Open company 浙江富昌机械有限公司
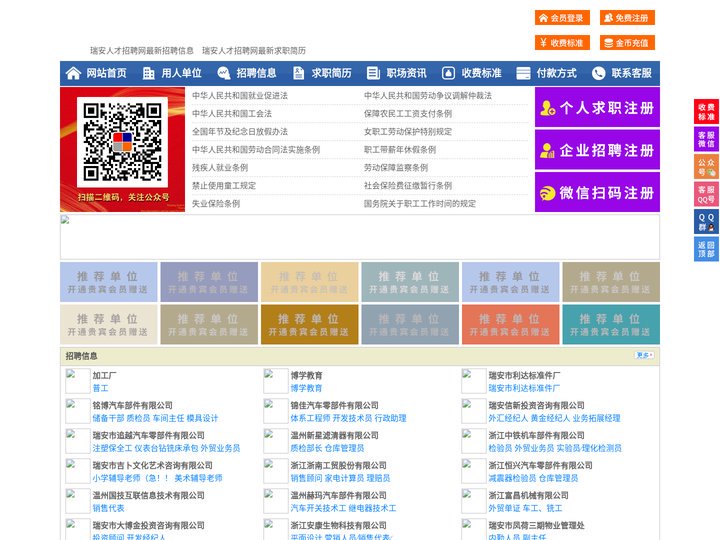Screen dimensions: 720x540 point(528,495)
